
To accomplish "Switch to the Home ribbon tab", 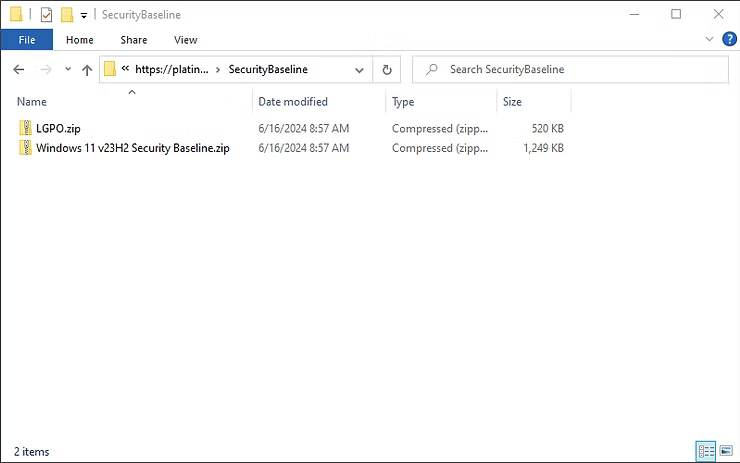I will click(x=80, y=40).
